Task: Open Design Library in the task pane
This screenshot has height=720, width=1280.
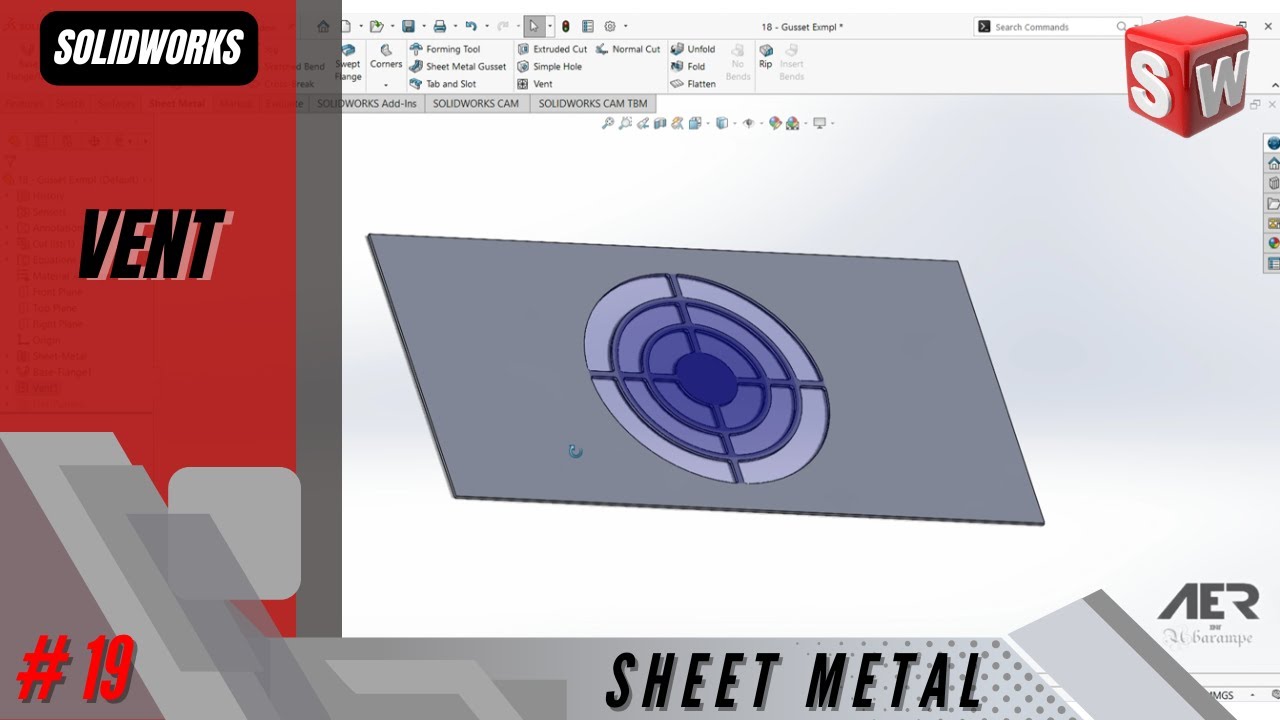Action: pyautogui.click(x=1273, y=183)
